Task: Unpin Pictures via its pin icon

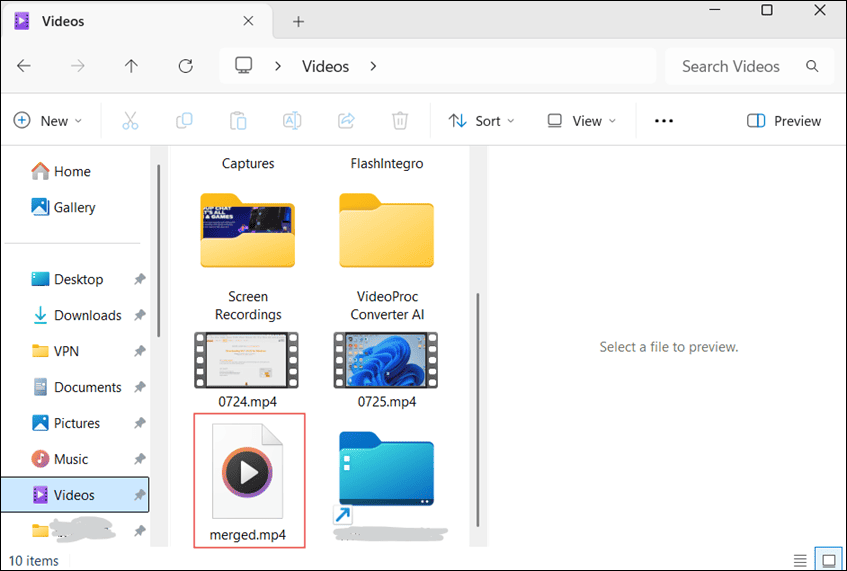Action: pos(140,423)
